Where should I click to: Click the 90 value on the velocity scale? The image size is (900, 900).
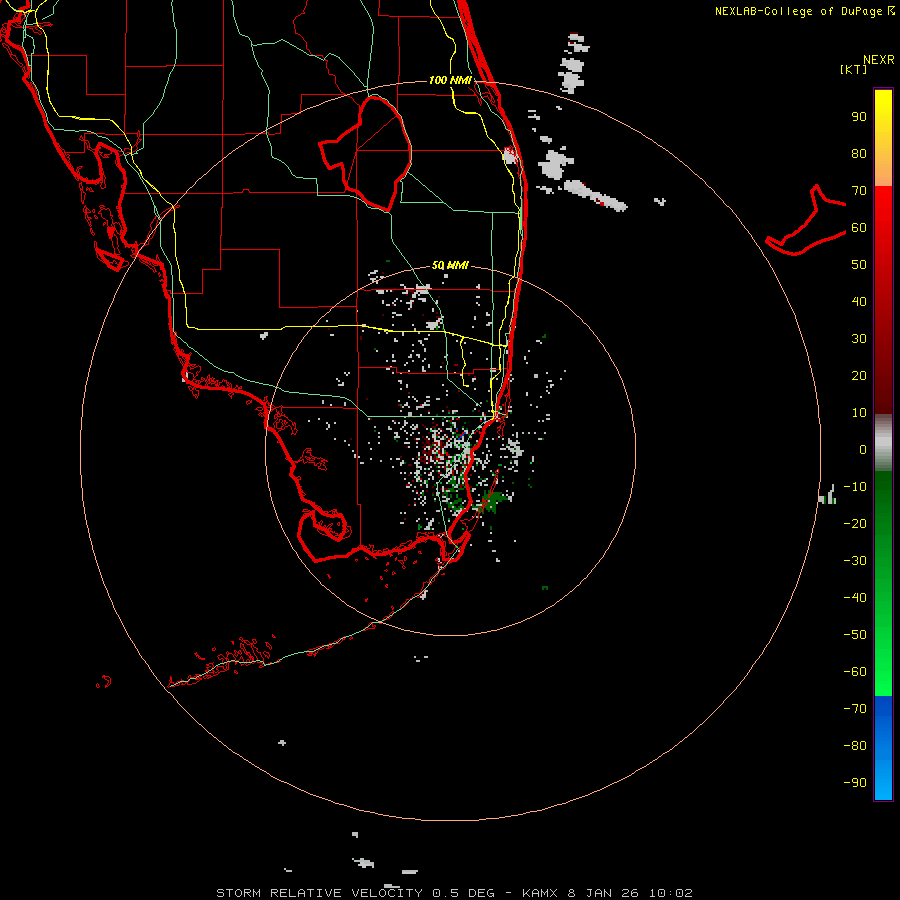tap(859, 117)
